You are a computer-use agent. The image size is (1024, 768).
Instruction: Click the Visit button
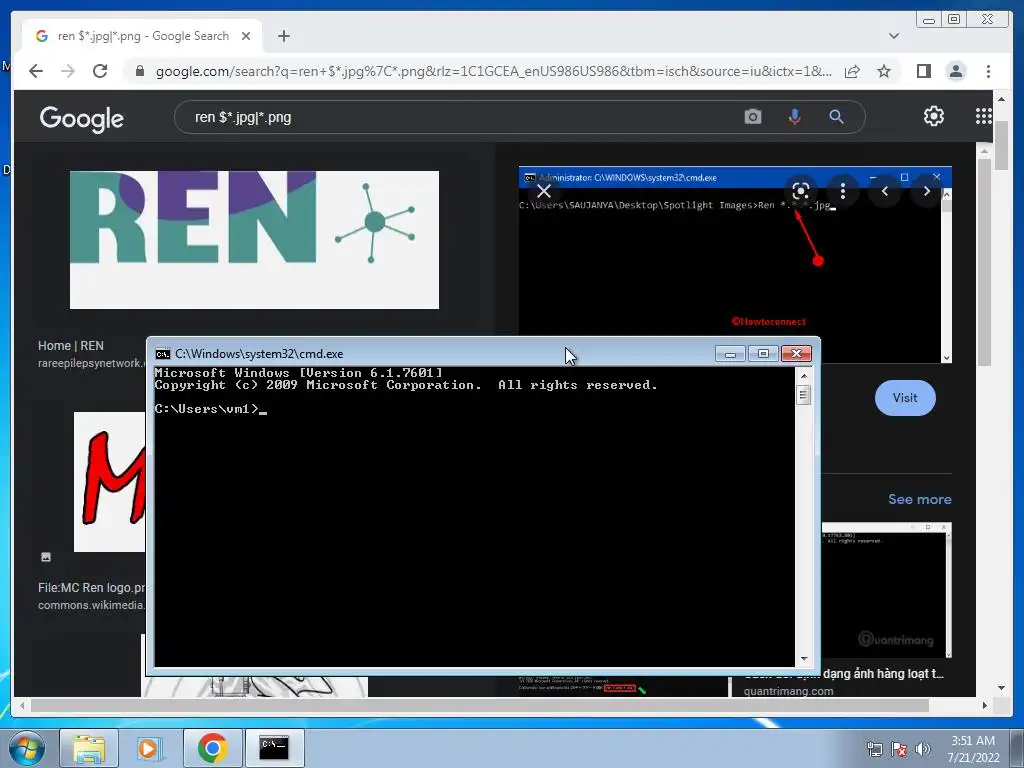click(905, 398)
